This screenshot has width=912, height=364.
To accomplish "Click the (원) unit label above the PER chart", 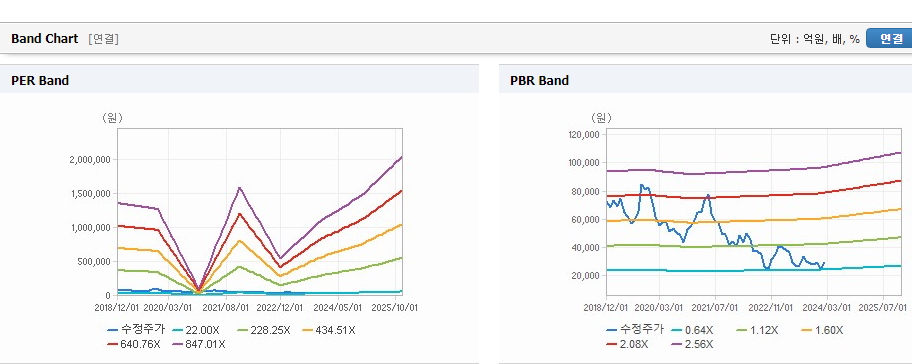I will 112,117.
